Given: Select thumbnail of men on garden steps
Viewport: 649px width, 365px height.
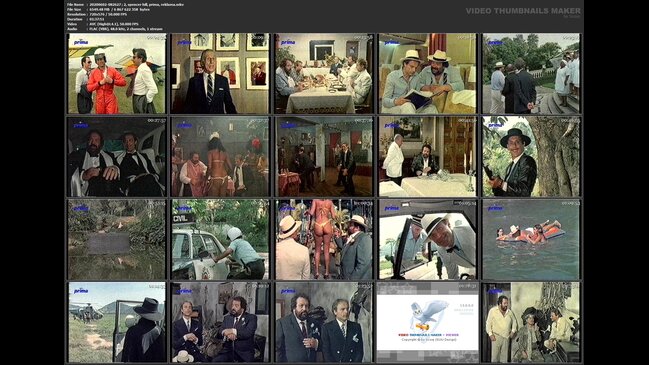Looking at the screenshot, I should 531,74.
